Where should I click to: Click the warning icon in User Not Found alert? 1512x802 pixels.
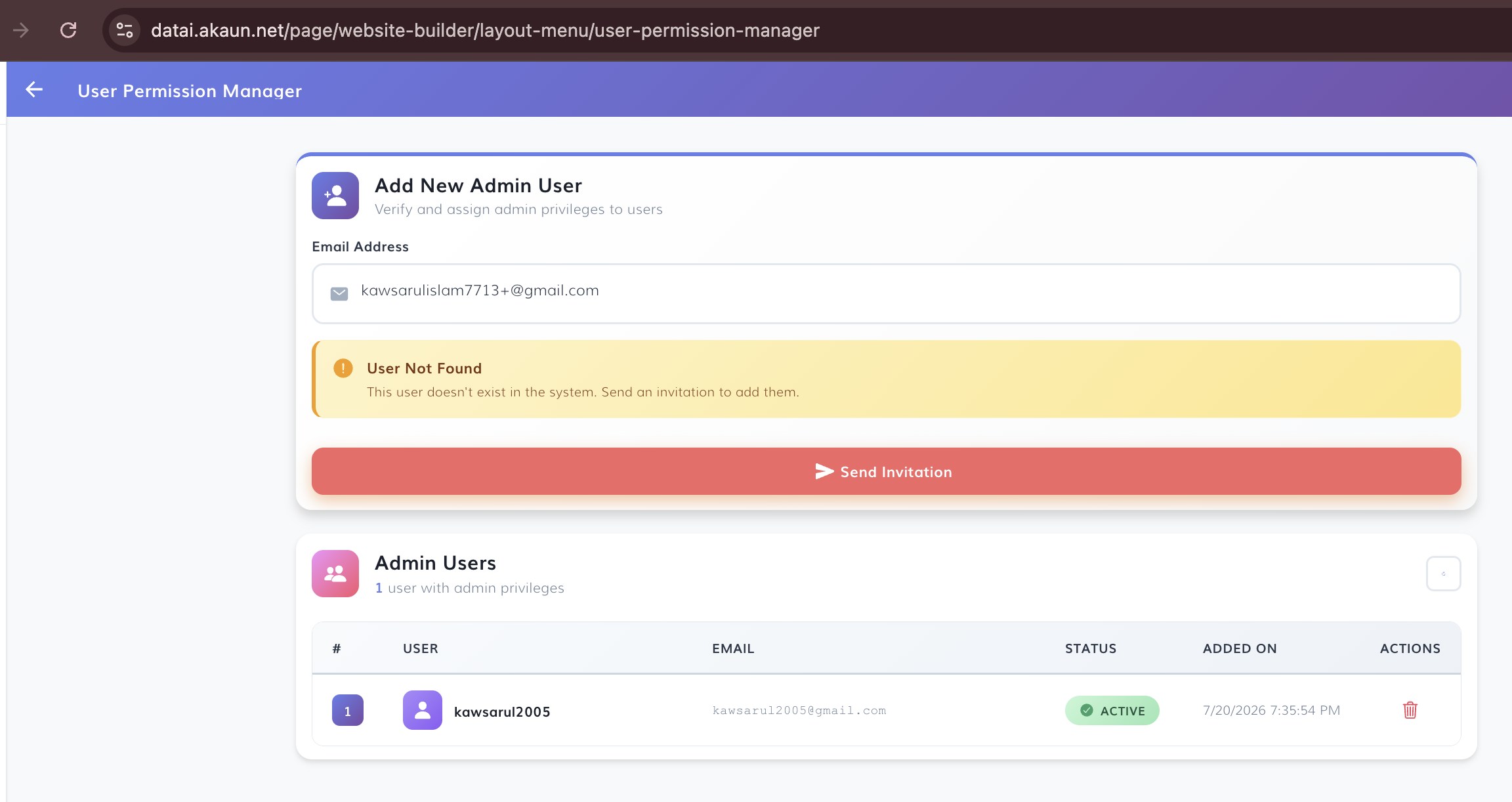(x=343, y=368)
